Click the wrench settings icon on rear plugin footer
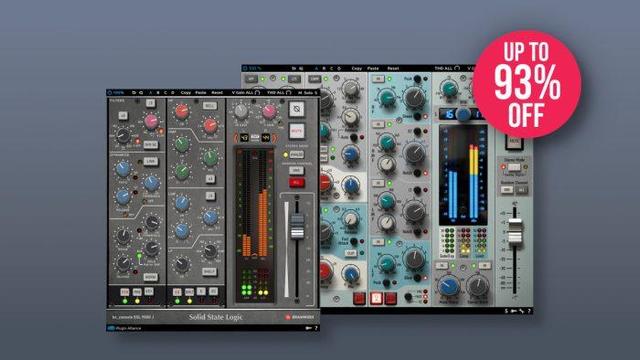Viewport: 640px width, 360px height. pos(522,311)
